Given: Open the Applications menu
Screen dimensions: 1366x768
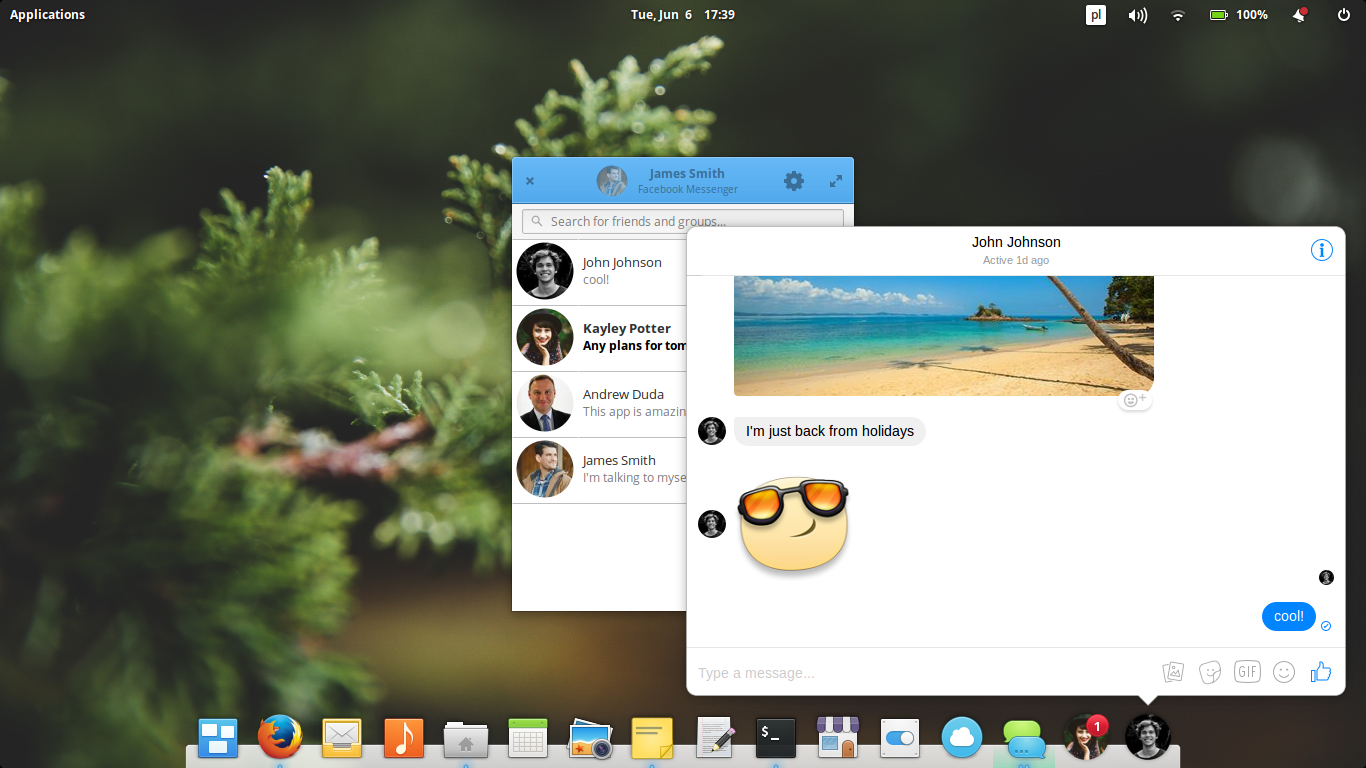Looking at the screenshot, I should click(47, 14).
